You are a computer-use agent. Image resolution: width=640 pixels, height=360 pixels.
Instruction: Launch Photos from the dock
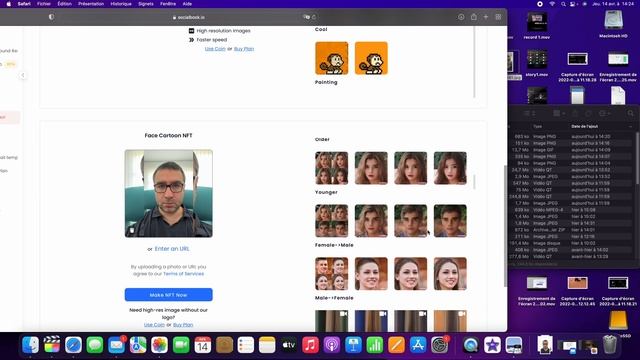pos(160,345)
